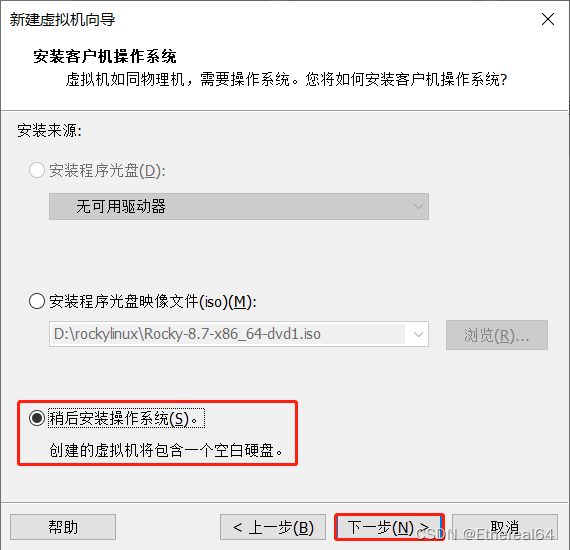The height and width of the screenshot is (550, 570).
Task: Select the 安装程序光盘(D) radio option
Action: 37,170
